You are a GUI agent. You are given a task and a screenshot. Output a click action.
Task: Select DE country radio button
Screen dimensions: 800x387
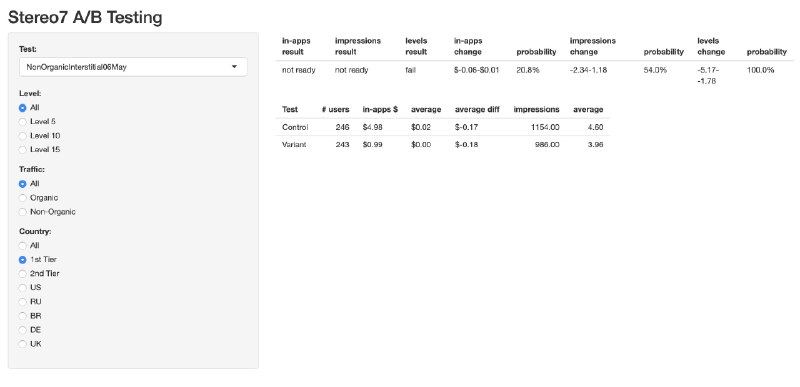[22, 330]
